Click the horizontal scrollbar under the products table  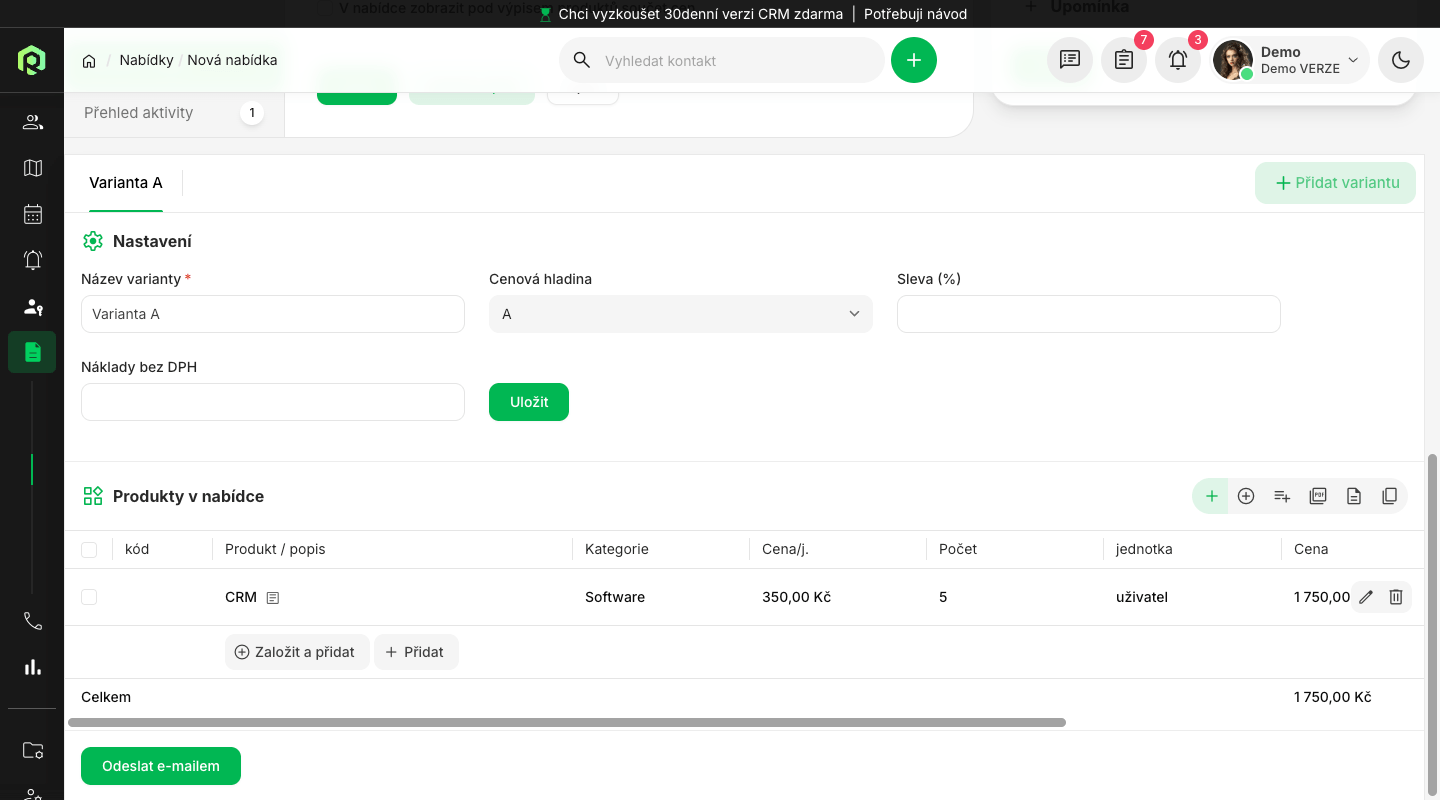click(x=567, y=722)
